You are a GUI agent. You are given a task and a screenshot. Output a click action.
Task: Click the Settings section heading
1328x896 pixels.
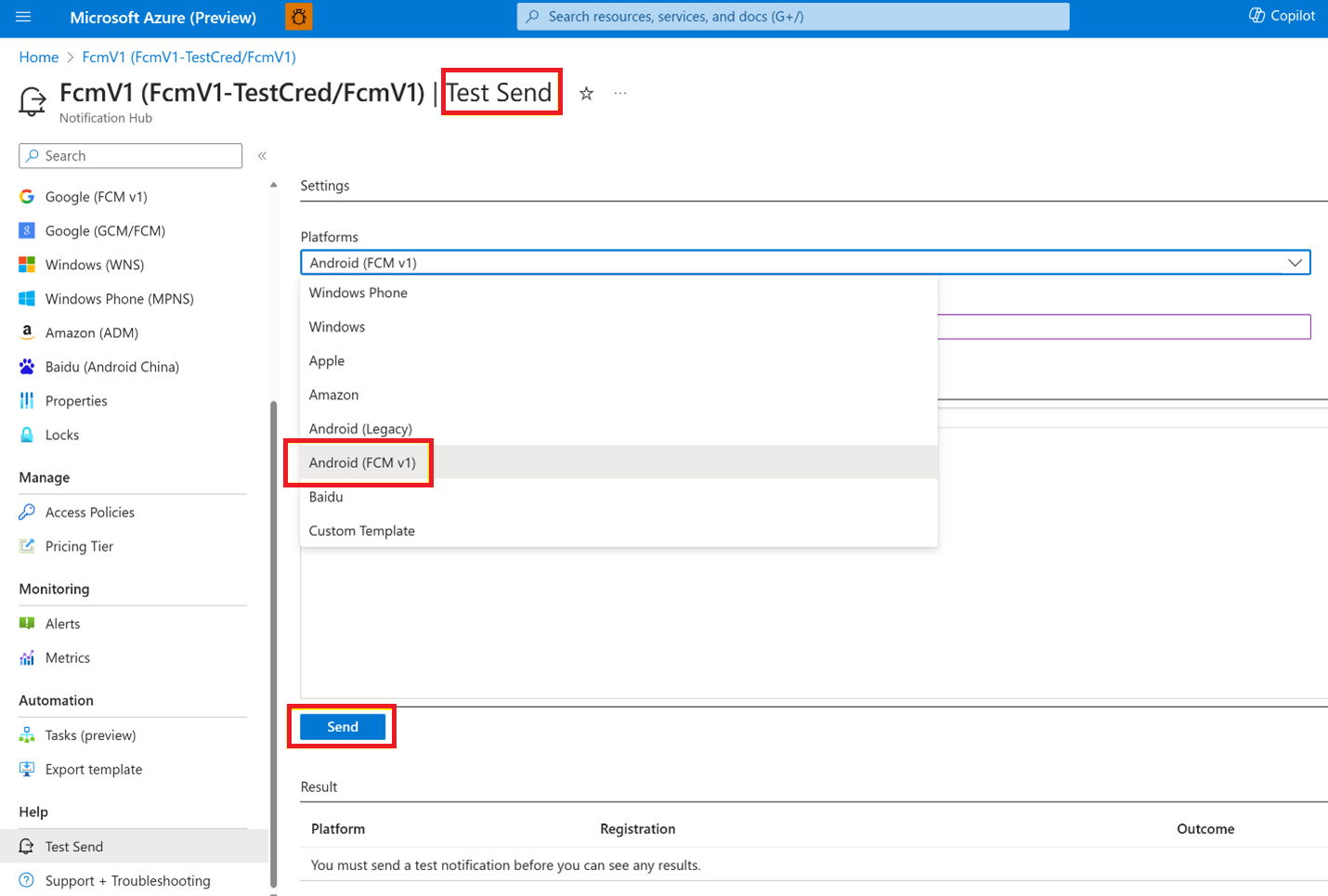coord(325,186)
